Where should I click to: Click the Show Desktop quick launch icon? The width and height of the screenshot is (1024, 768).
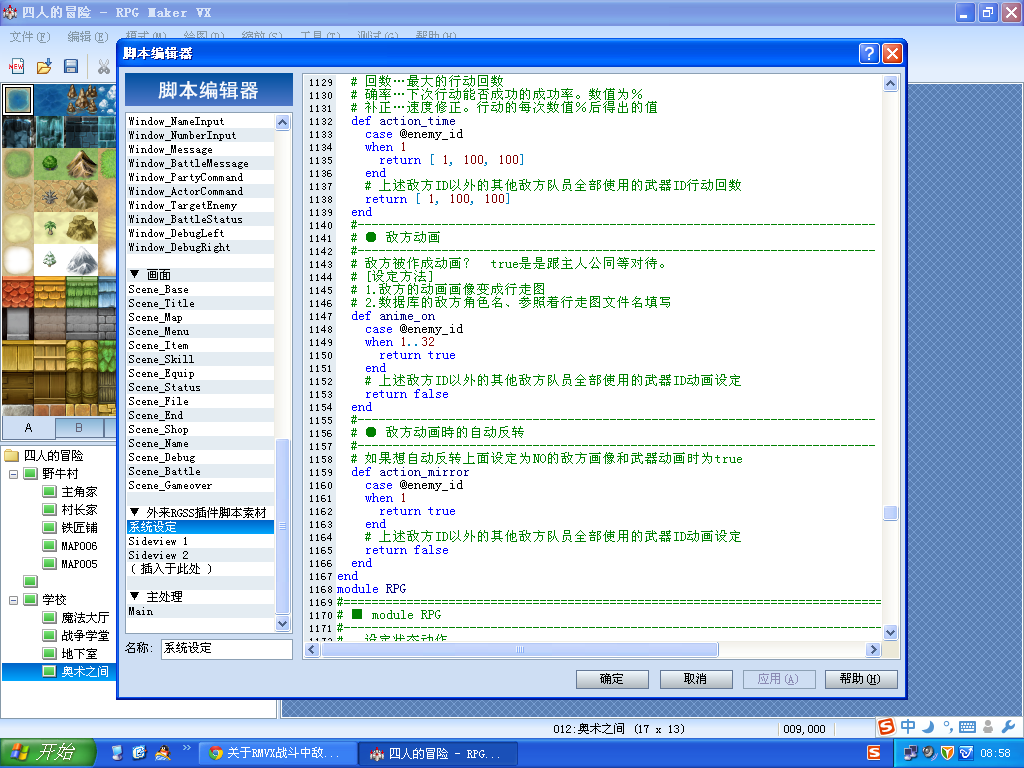coord(117,753)
